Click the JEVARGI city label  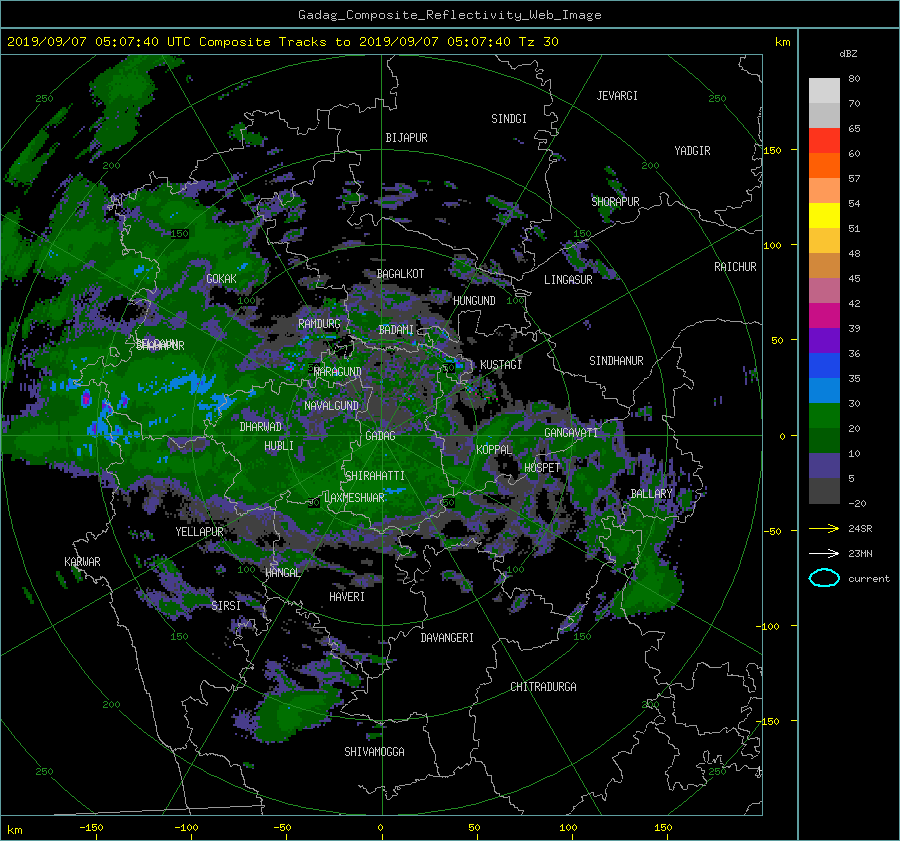pyautogui.click(x=617, y=96)
